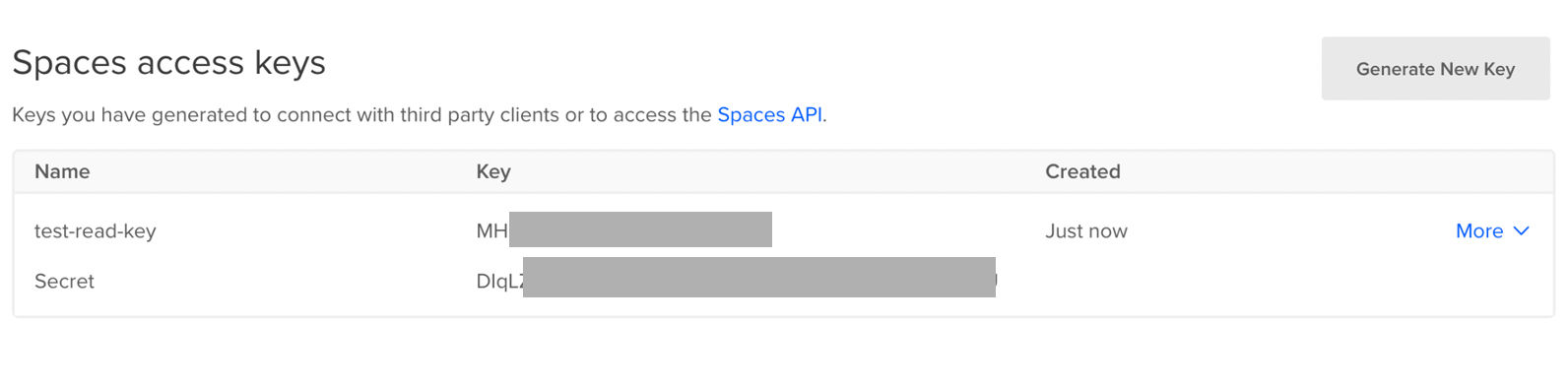Click the Just now creation timestamp

click(1086, 231)
